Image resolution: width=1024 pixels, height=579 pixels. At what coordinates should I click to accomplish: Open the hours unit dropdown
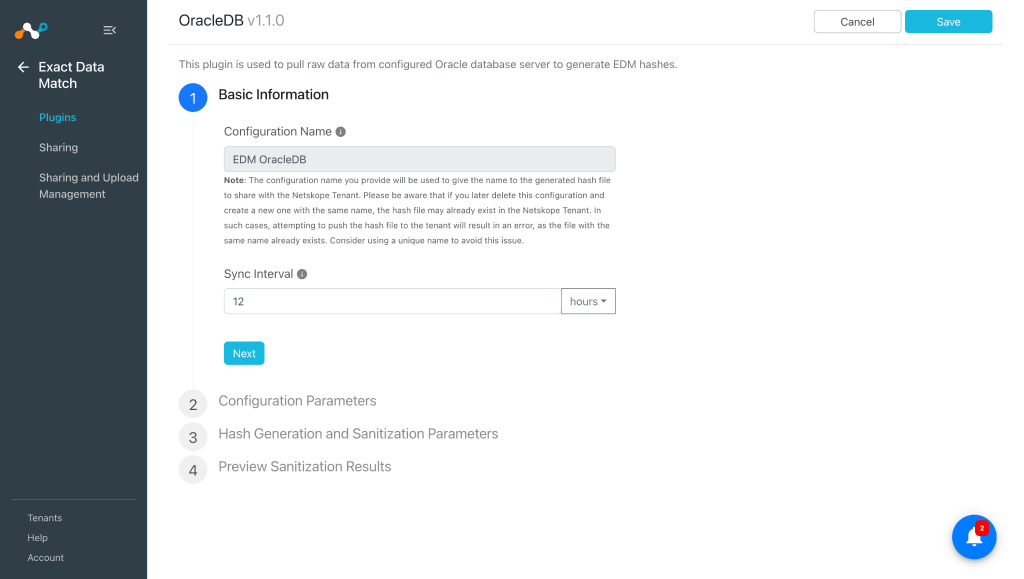588,301
